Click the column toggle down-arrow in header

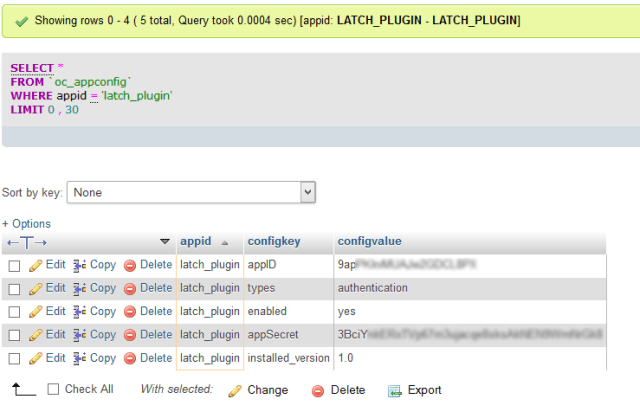[165, 242]
